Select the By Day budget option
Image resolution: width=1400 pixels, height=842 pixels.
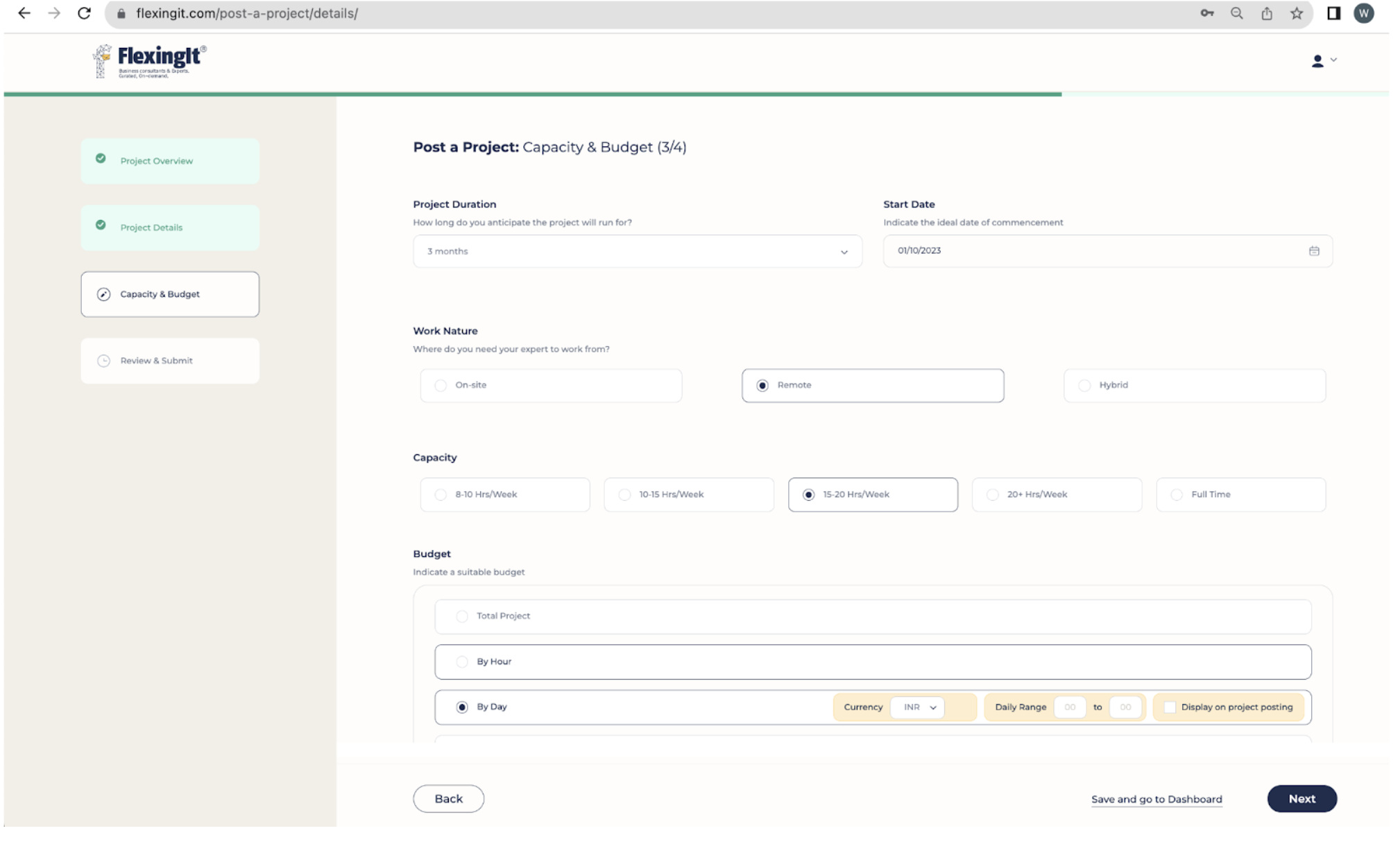(x=462, y=707)
